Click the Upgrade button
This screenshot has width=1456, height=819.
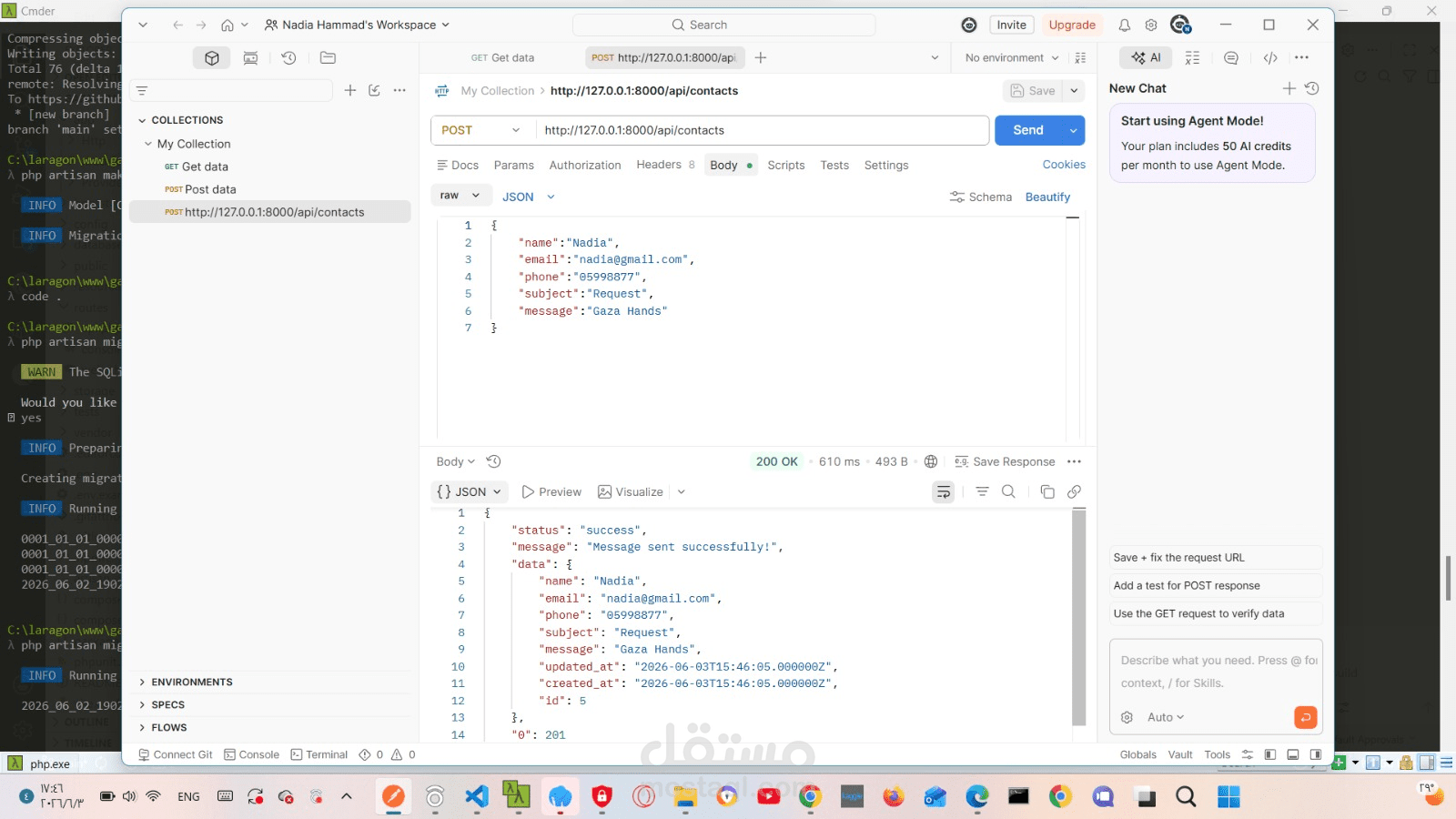[1072, 25]
